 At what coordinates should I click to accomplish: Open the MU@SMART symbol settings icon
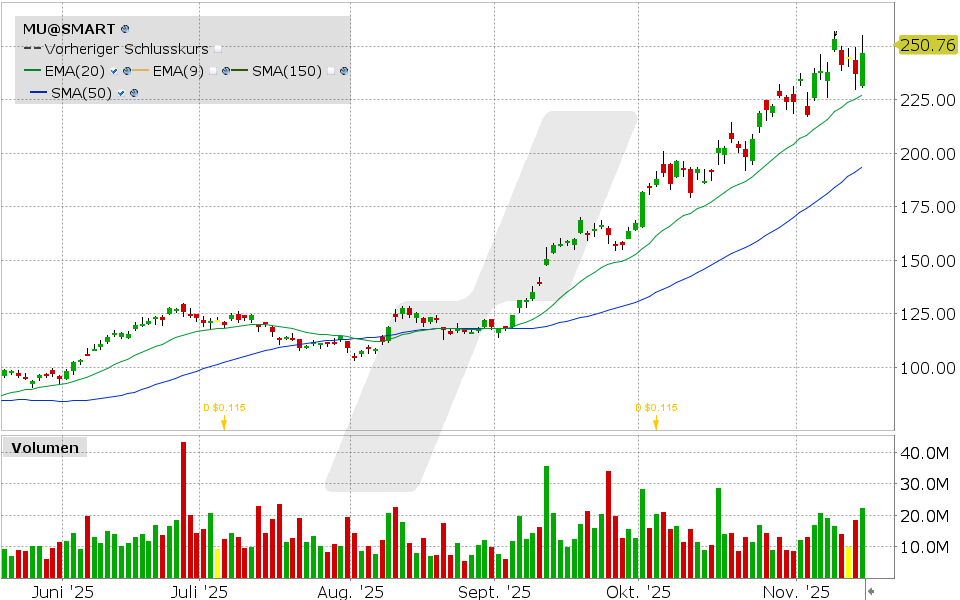click(x=124, y=28)
